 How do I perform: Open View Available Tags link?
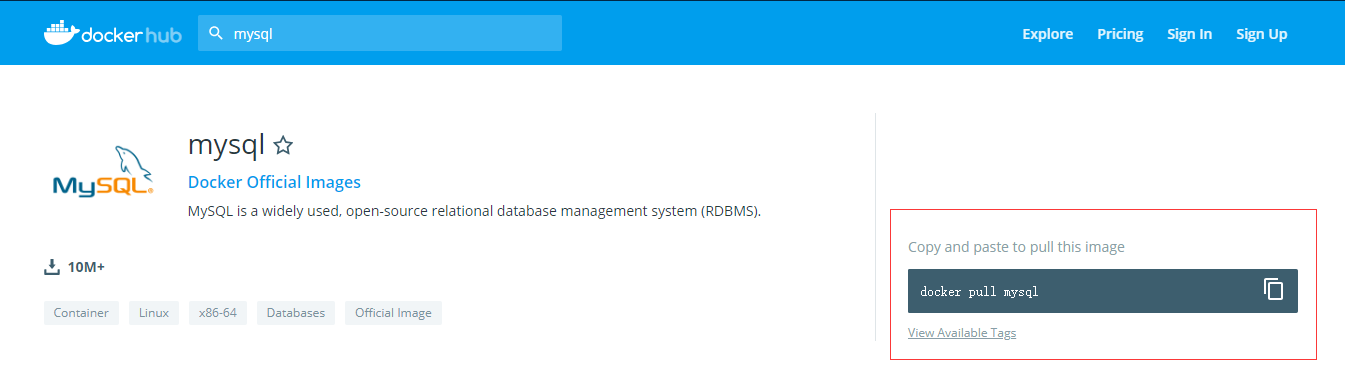[x=962, y=333]
